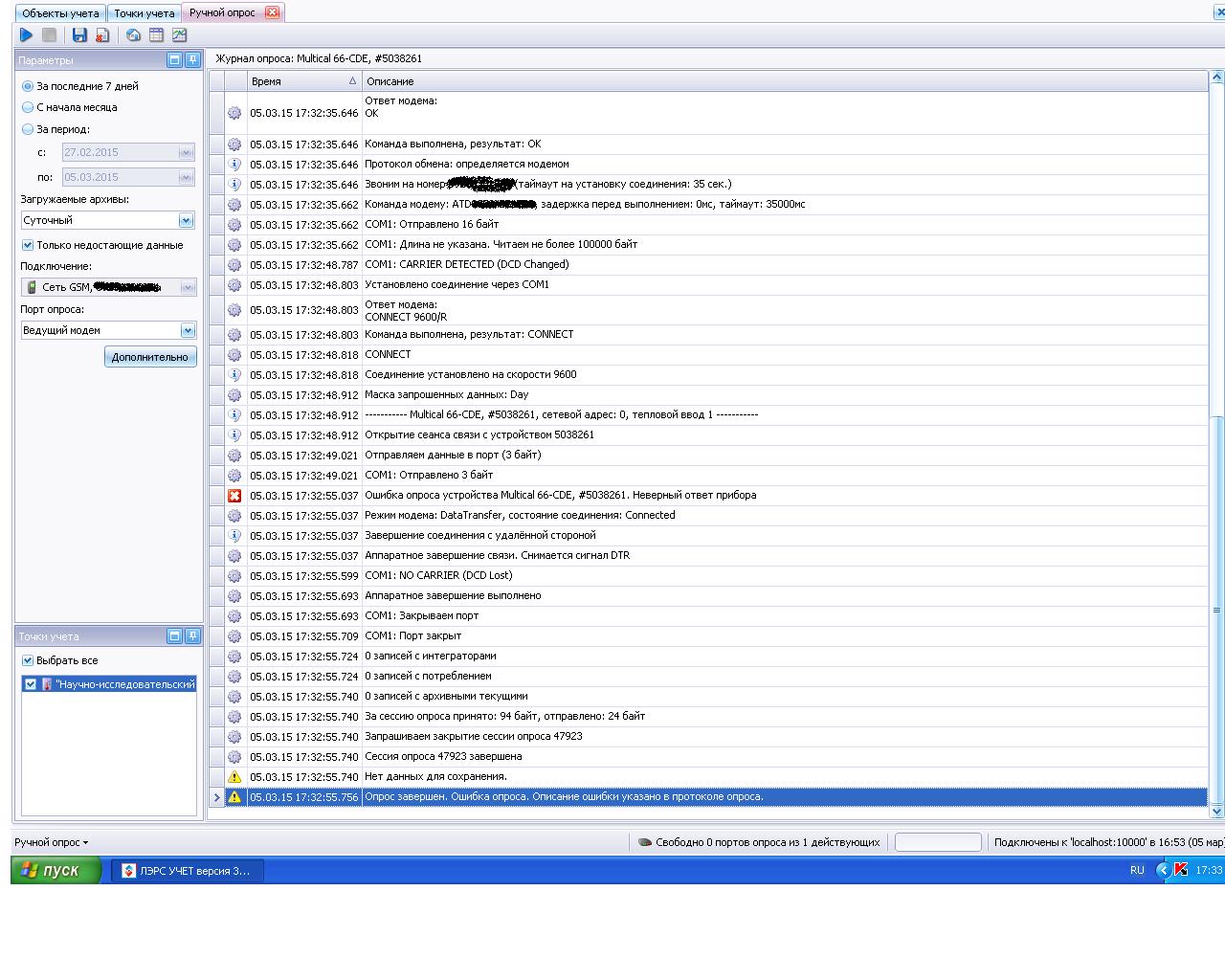This screenshot has height=980, width=1225.
Task: Maximize the Точки учета panel
Action: tap(174, 635)
